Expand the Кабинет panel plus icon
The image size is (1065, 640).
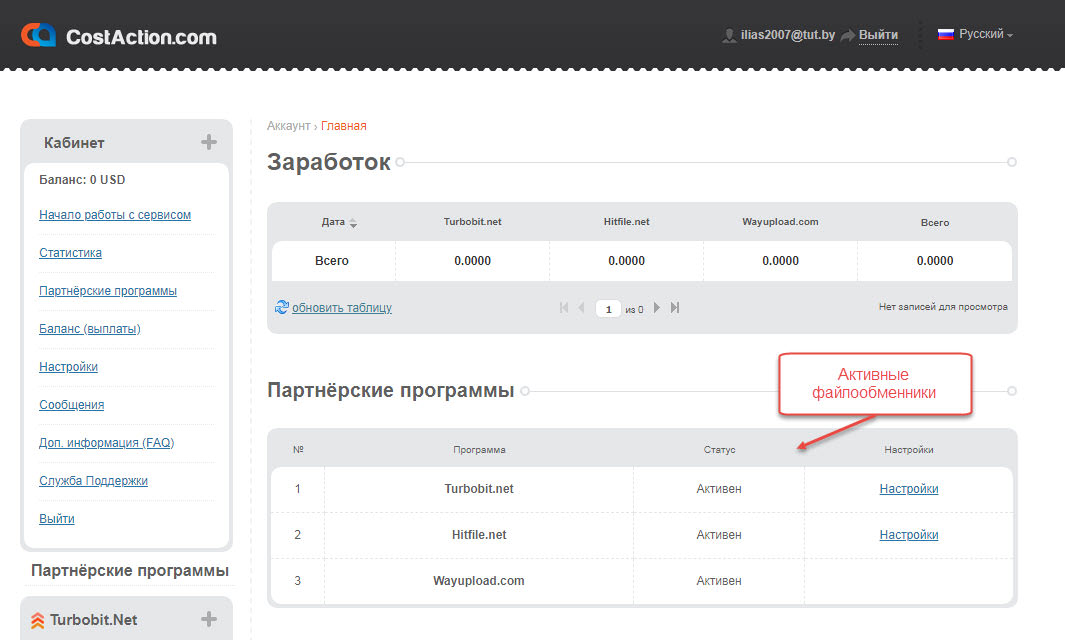[x=209, y=142]
